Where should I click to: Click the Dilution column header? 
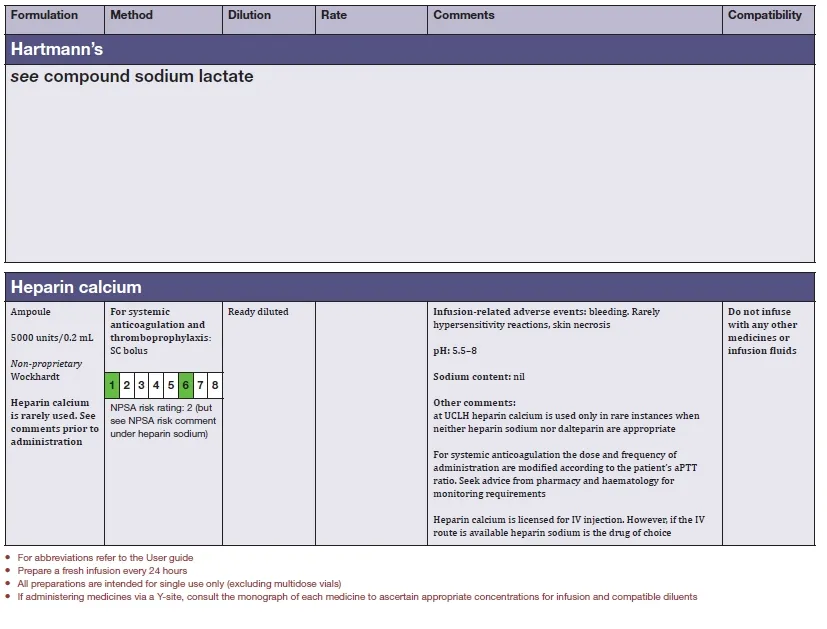(x=249, y=16)
